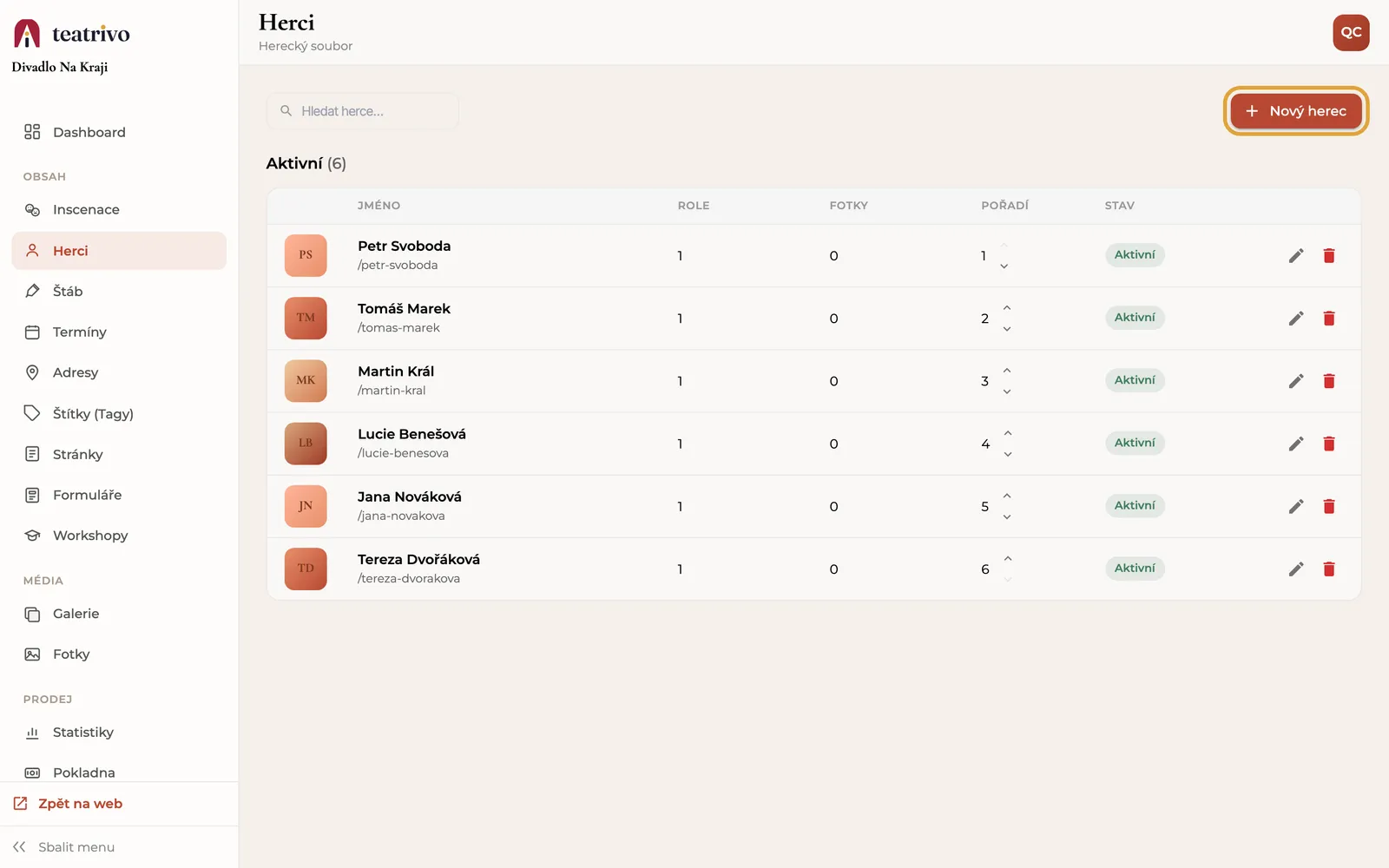The width and height of the screenshot is (1389, 868).
Task: Click Aktivní status badge for Martin Král
Action: pos(1135,380)
